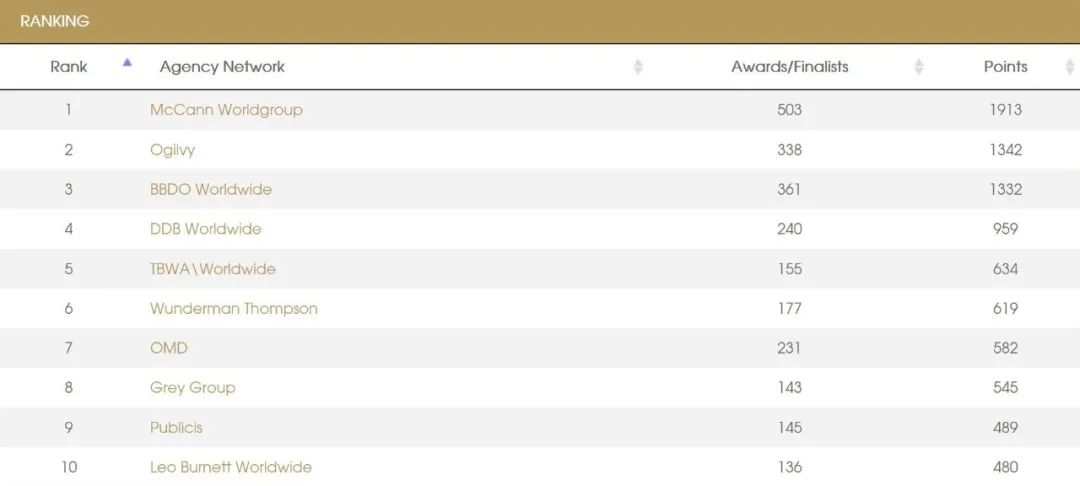Click Grey Group's points value 545
Screen dimensions: 1080x486
coord(1006,388)
